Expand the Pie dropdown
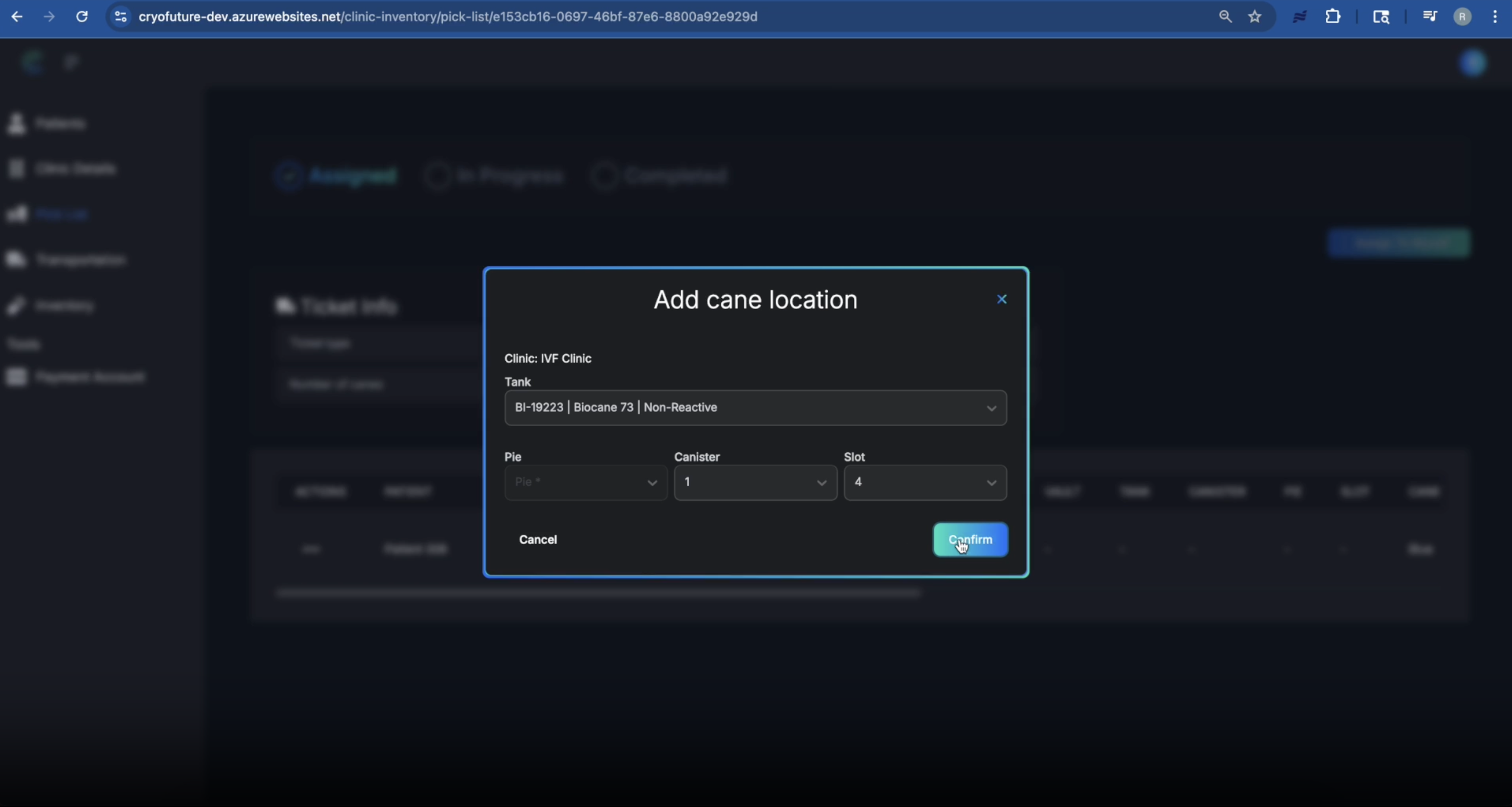 pyautogui.click(x=585, y=482)
